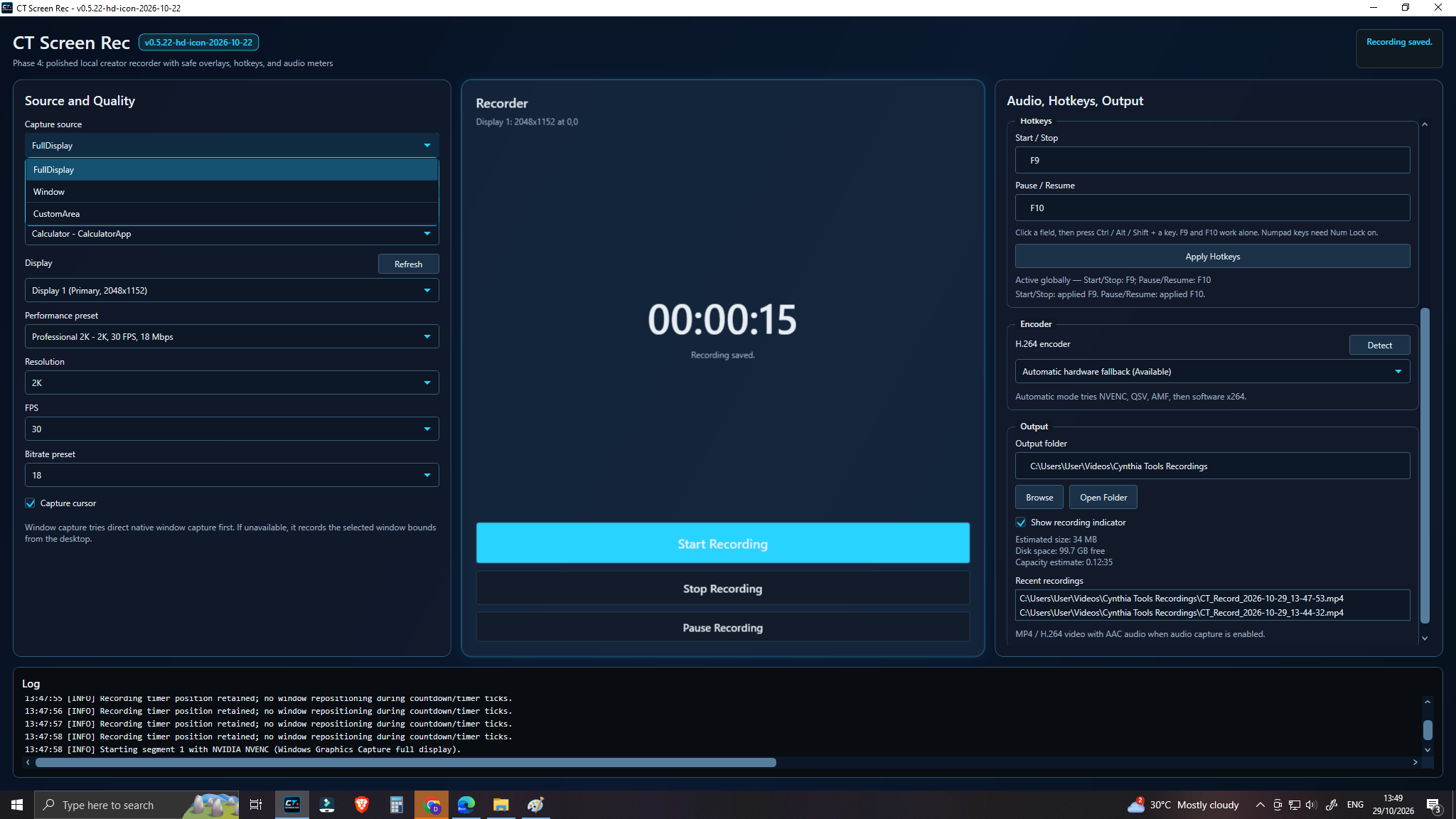Open the Chrome taskbar icon
This screenshot has width=1456, height=819.
coord(432,805)
